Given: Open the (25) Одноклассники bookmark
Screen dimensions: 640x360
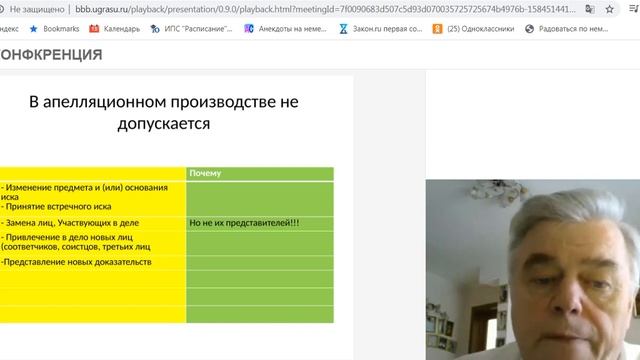Looking at the screenshot, I should 473,29.
